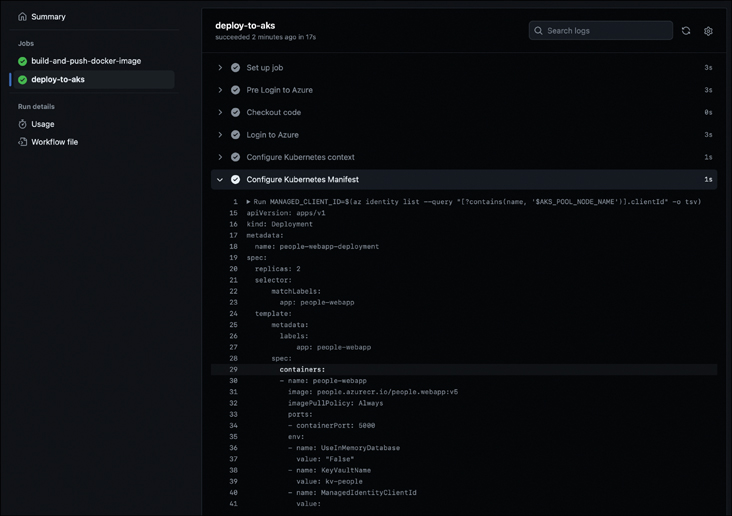Open the log settings gear icon
This screenshot has height=516, width=732.
[708, 31]
